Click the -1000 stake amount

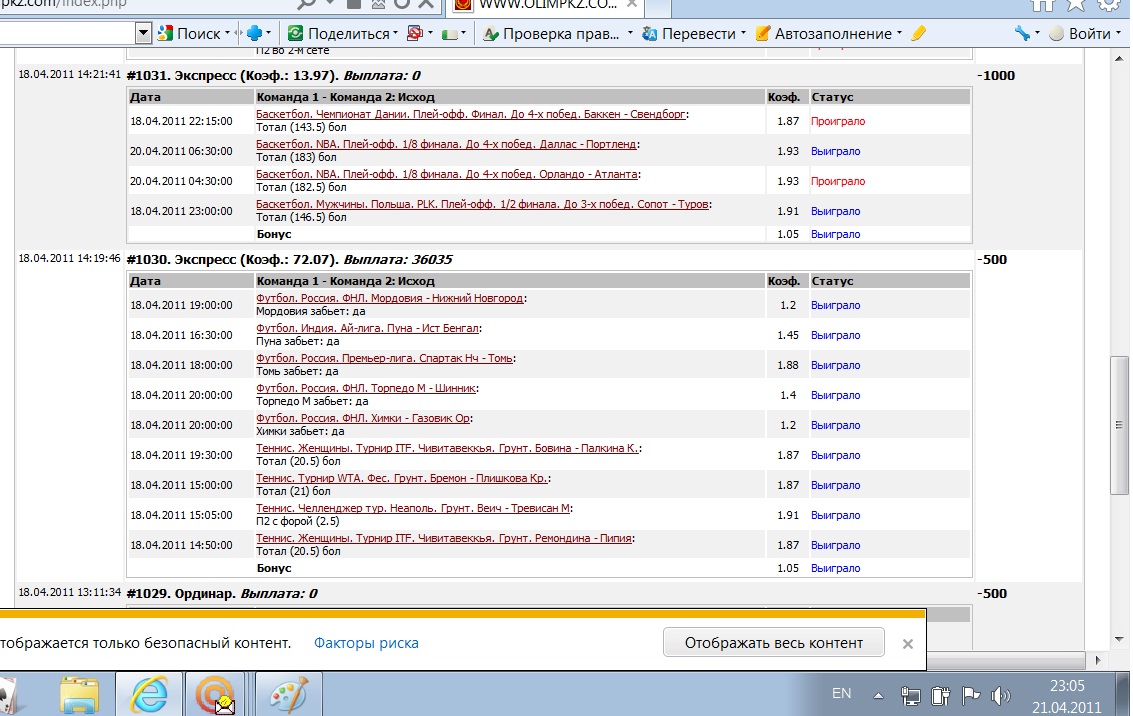point(996,75)
